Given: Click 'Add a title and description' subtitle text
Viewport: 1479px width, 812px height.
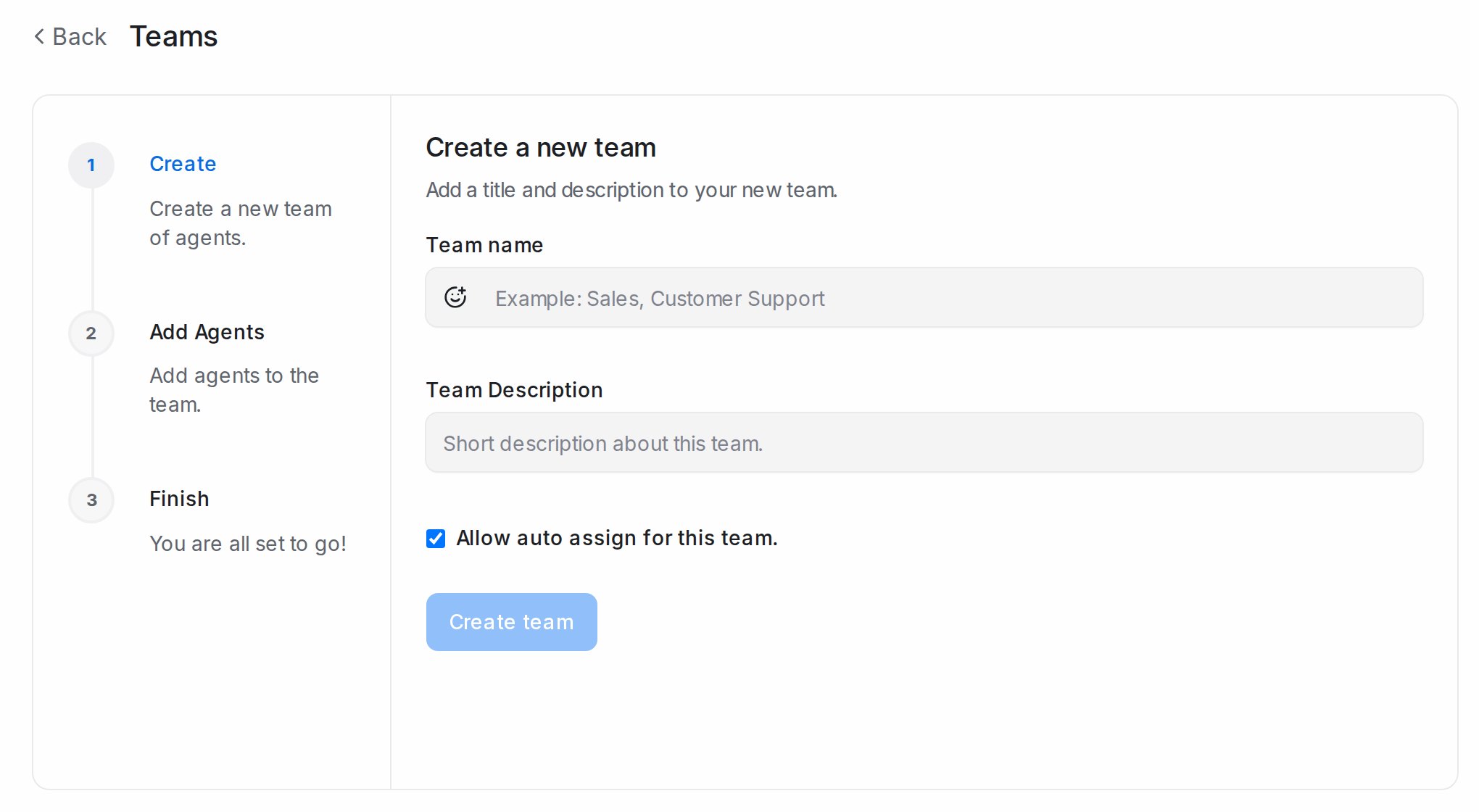Looking at the screenshot, I should pos(631,190).
